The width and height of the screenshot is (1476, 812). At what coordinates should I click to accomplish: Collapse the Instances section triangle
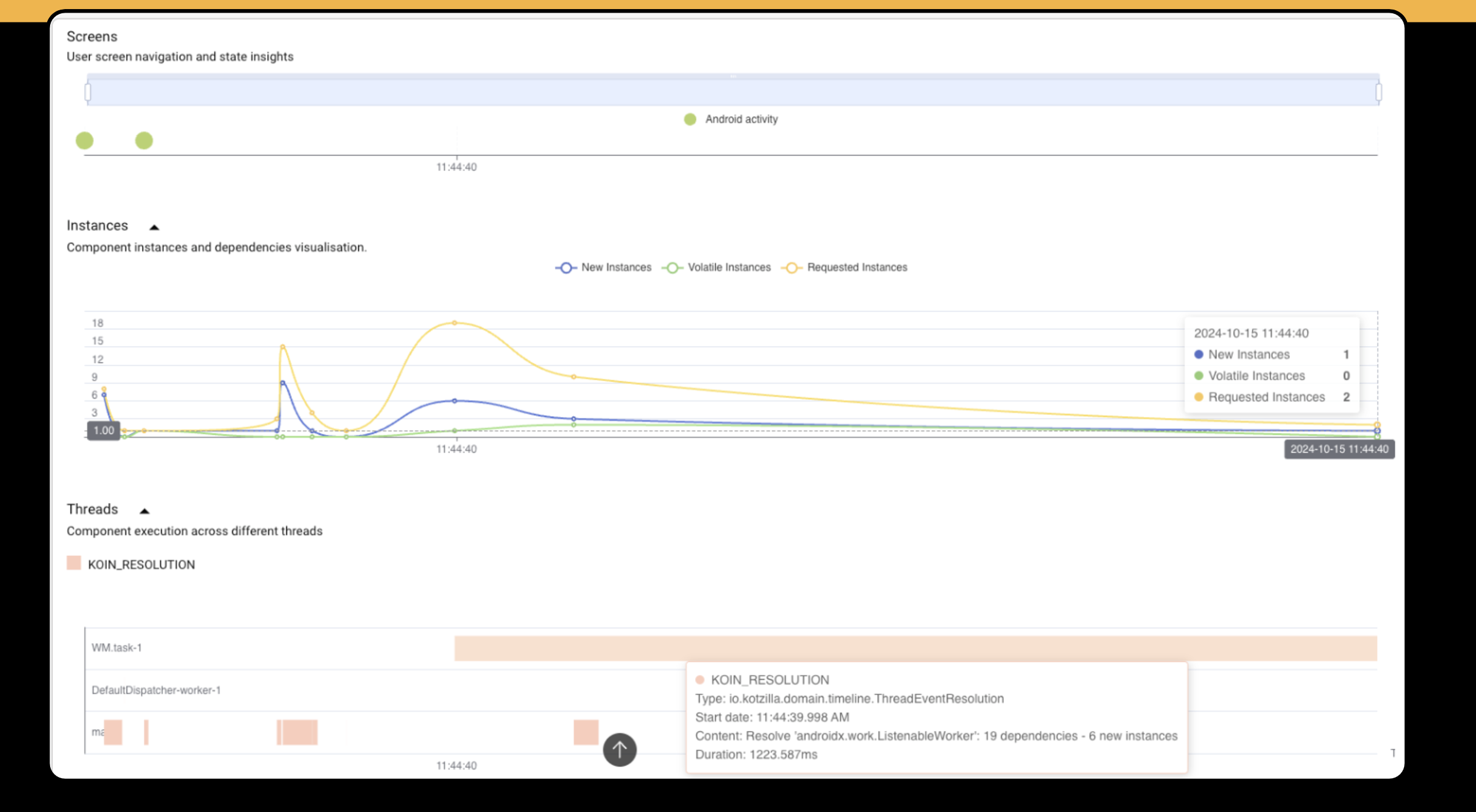pyautogui.click(x=154, y=225)
